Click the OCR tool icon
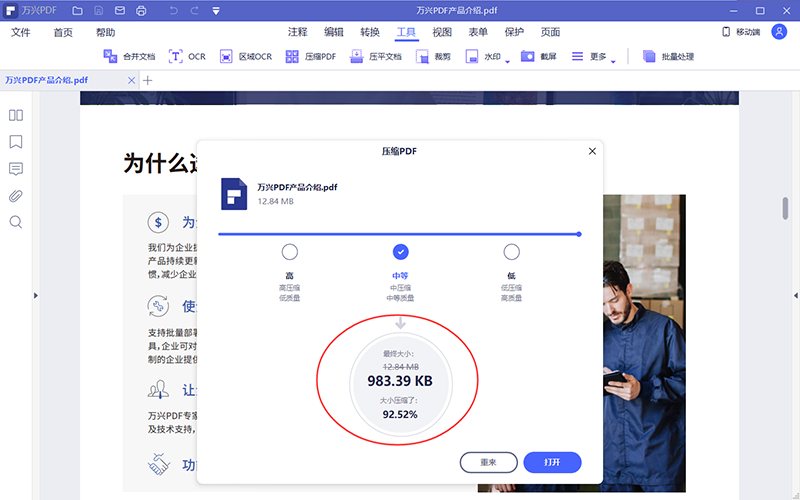The image size is (800, 500). 176,57
